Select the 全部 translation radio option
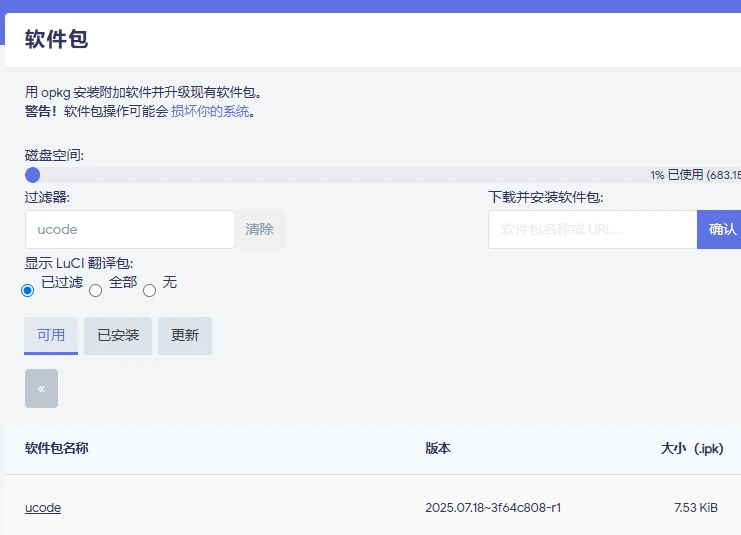The width and height of the screenshot is (741, 535). (96, 291)
